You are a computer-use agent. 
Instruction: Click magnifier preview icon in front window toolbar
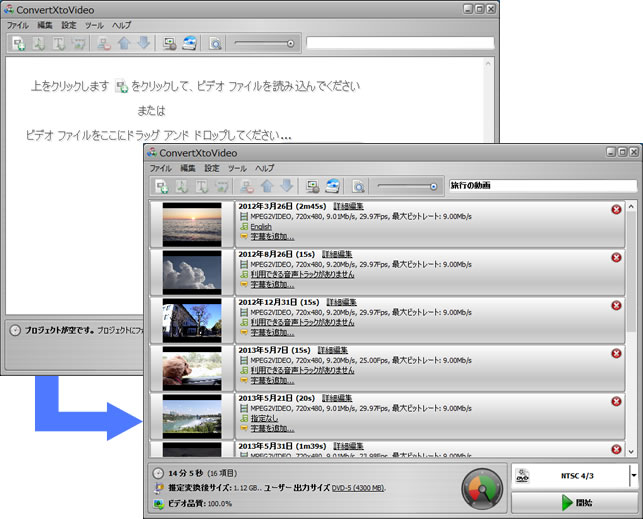358,187
